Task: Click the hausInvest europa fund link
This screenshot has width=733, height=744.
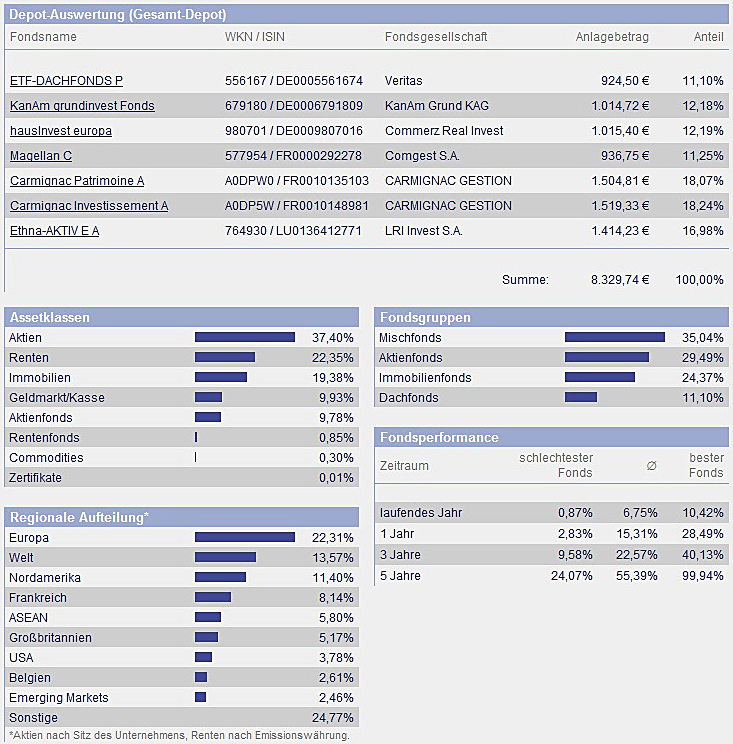Action: [x=60, y=130]
